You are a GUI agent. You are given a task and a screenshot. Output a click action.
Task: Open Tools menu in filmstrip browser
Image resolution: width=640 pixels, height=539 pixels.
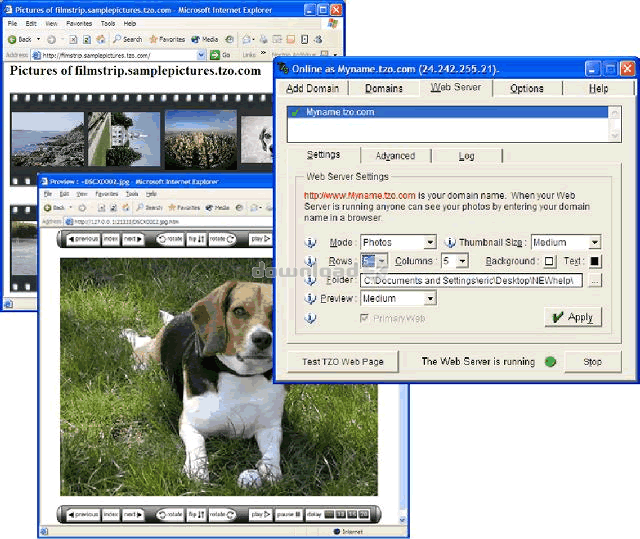tap(108, 24)
